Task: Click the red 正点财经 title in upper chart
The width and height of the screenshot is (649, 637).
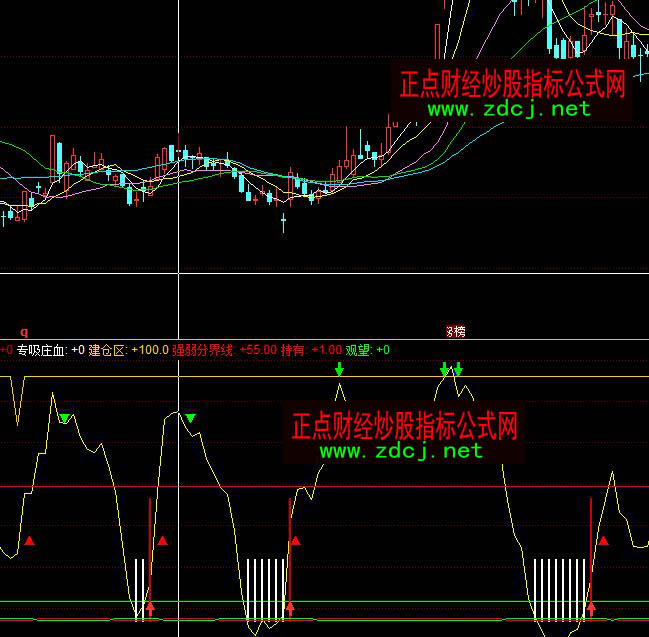Action: 512,84
